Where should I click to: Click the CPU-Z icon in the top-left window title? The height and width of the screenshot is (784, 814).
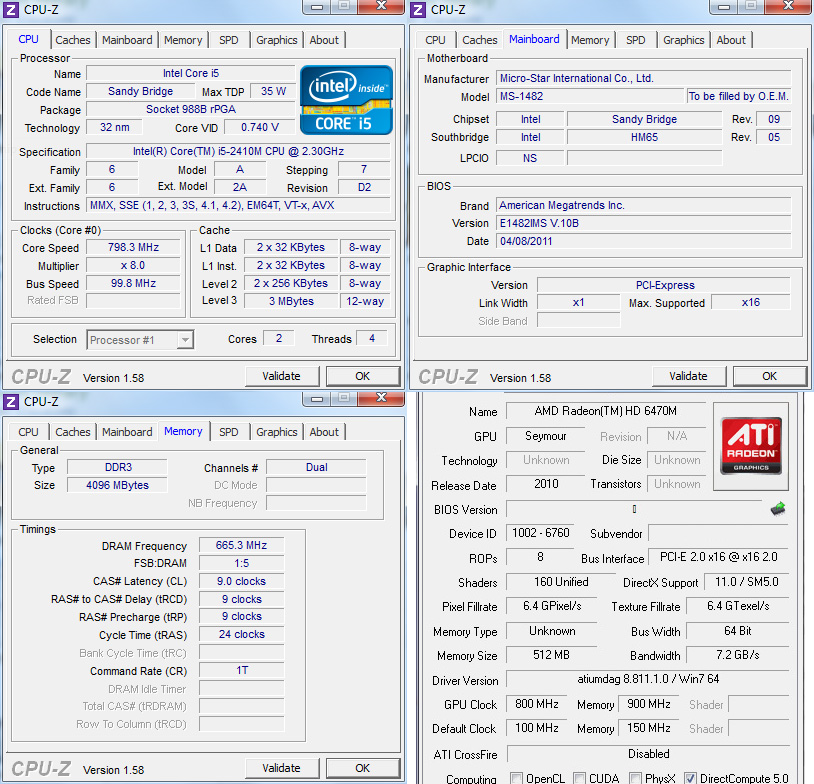point(11,9)
